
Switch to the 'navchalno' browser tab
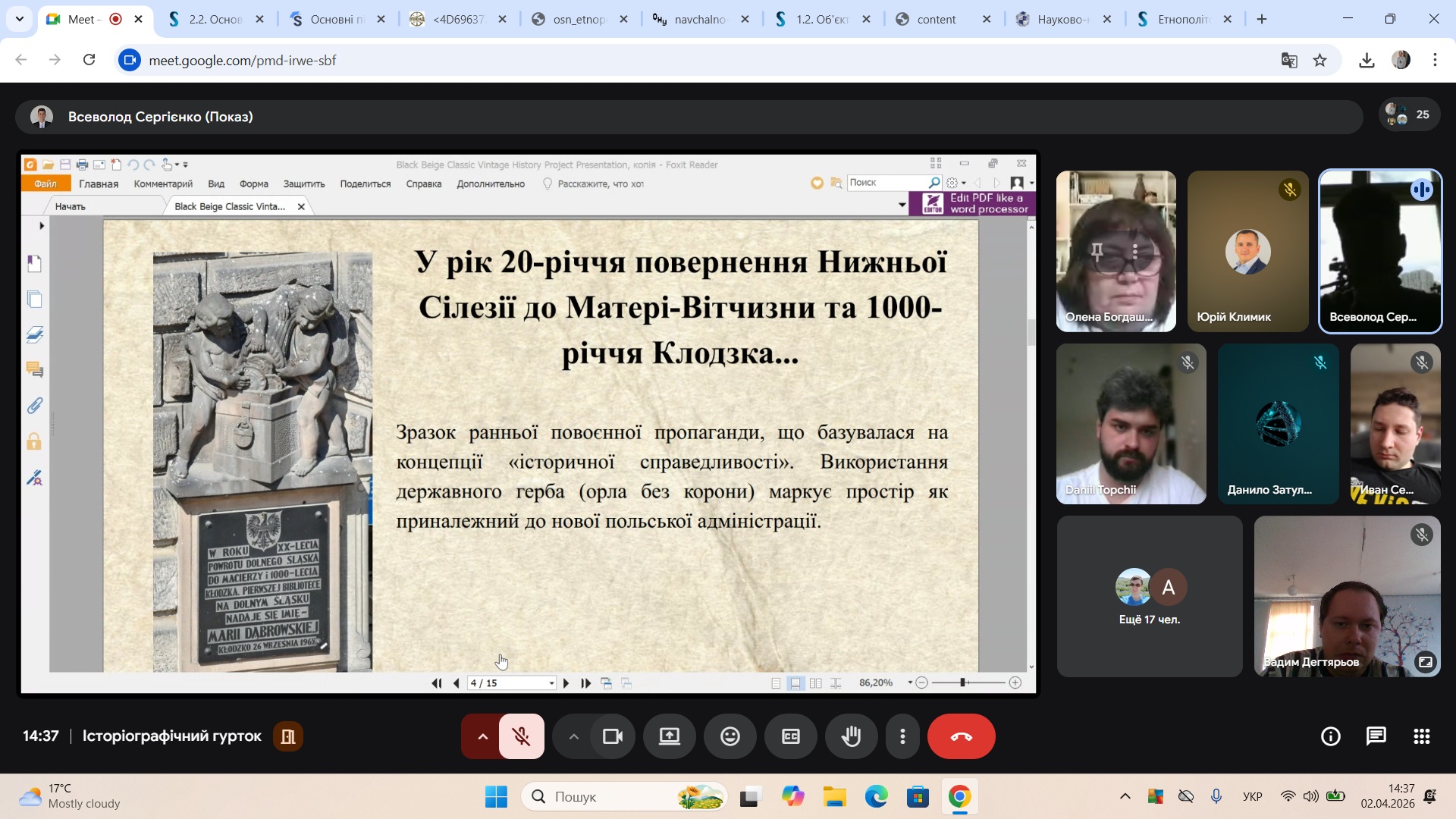coord(698,20)
